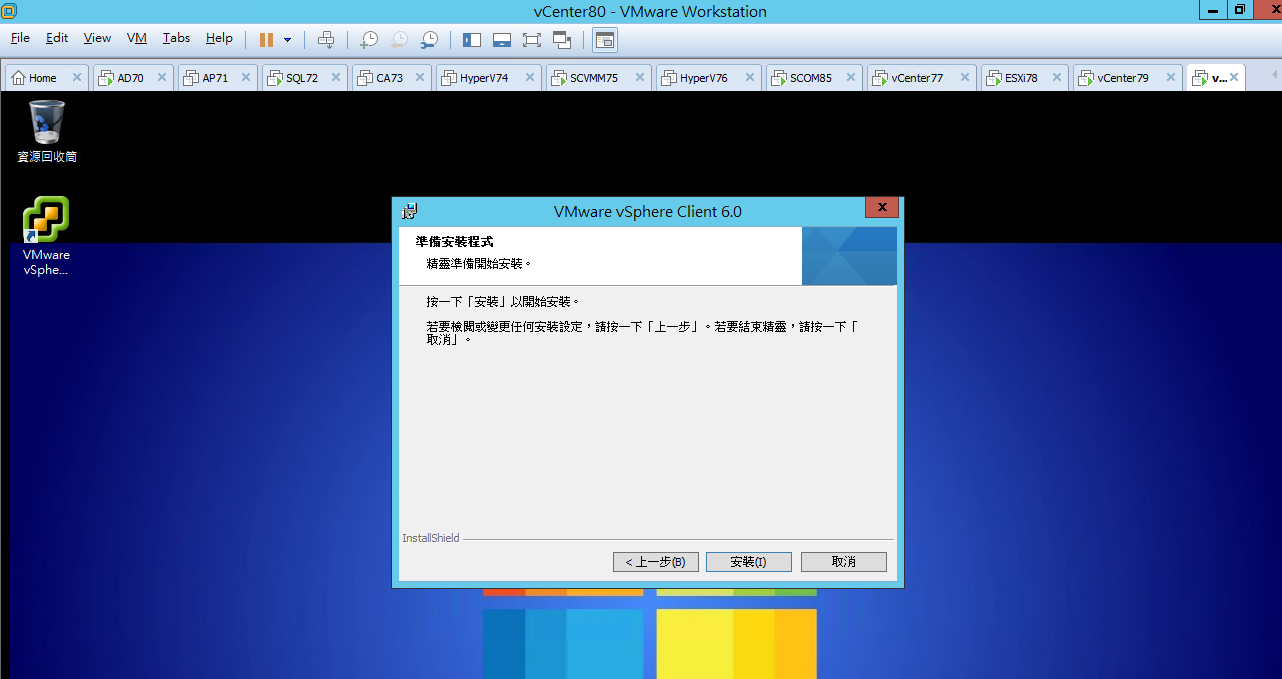The width and height of the screenshot is (1282, 679).
Task: Click the 取消 cancel button
Action: click(x=844, y=562)
